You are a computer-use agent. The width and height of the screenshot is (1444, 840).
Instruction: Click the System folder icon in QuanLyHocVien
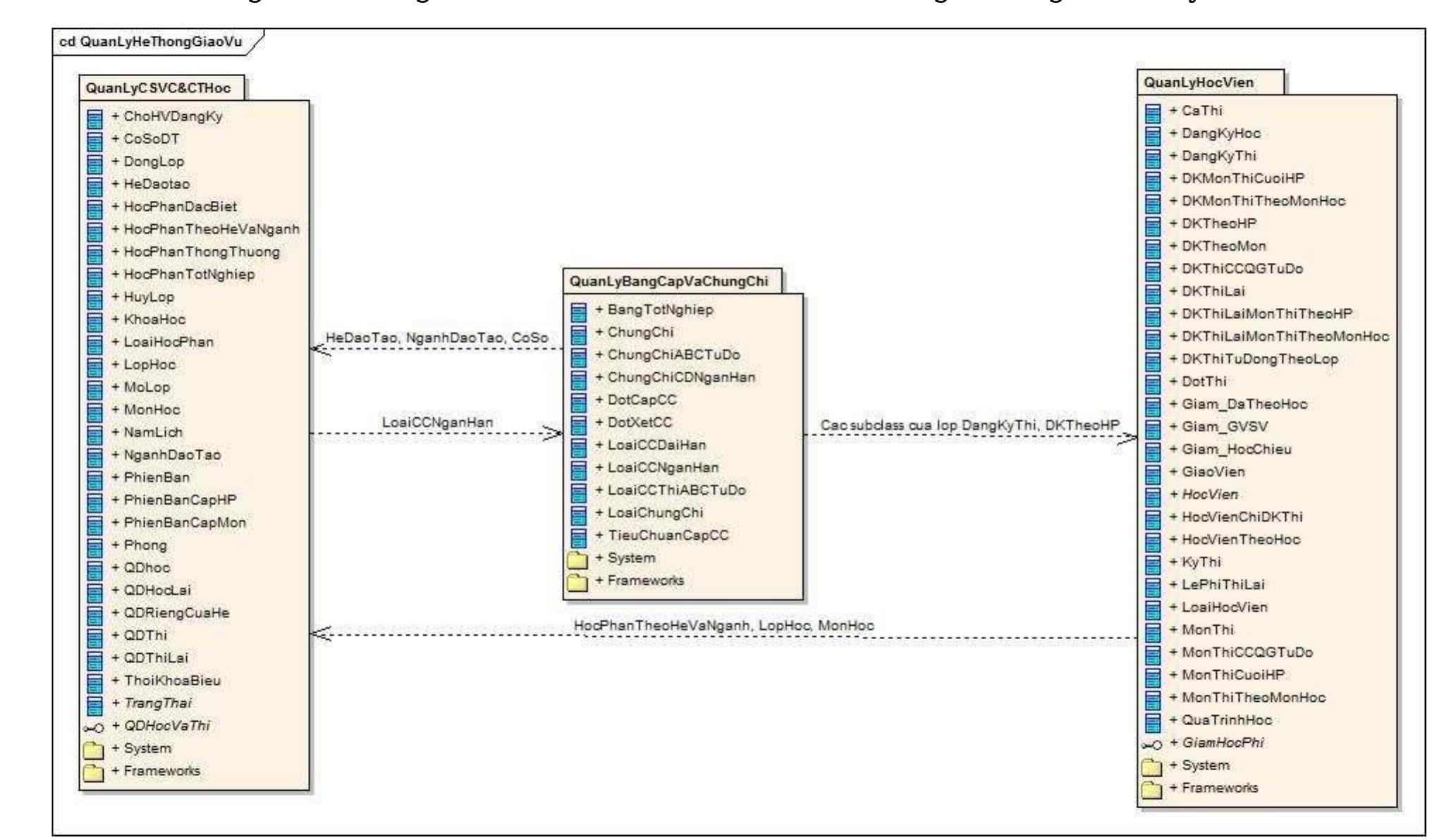pyautogui.click(x=1152, y=766)
